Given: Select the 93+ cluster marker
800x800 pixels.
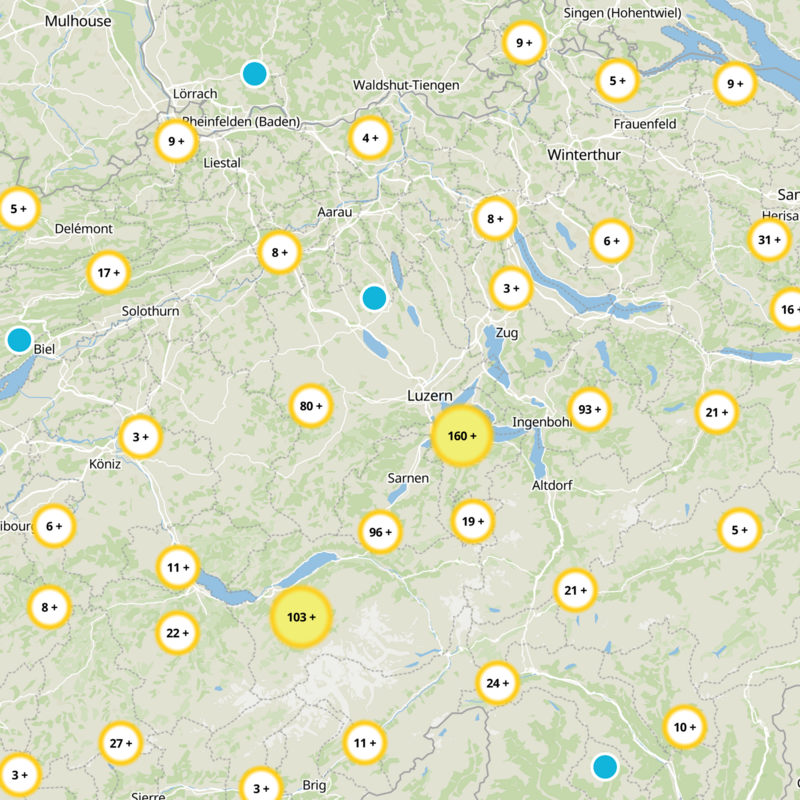Looking at the screenshot, I should pos(589,409).
